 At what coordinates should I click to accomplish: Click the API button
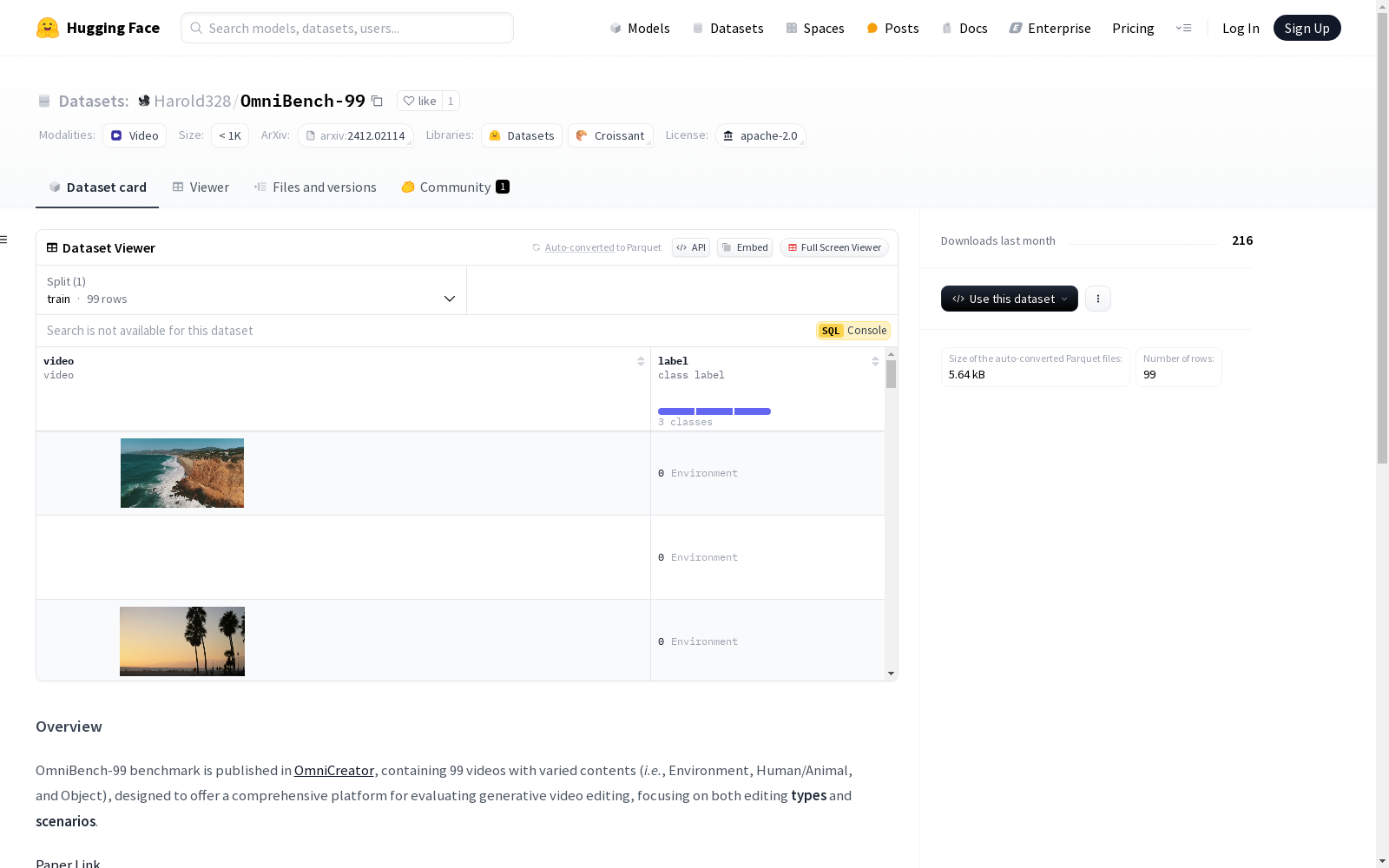(691, 247)
